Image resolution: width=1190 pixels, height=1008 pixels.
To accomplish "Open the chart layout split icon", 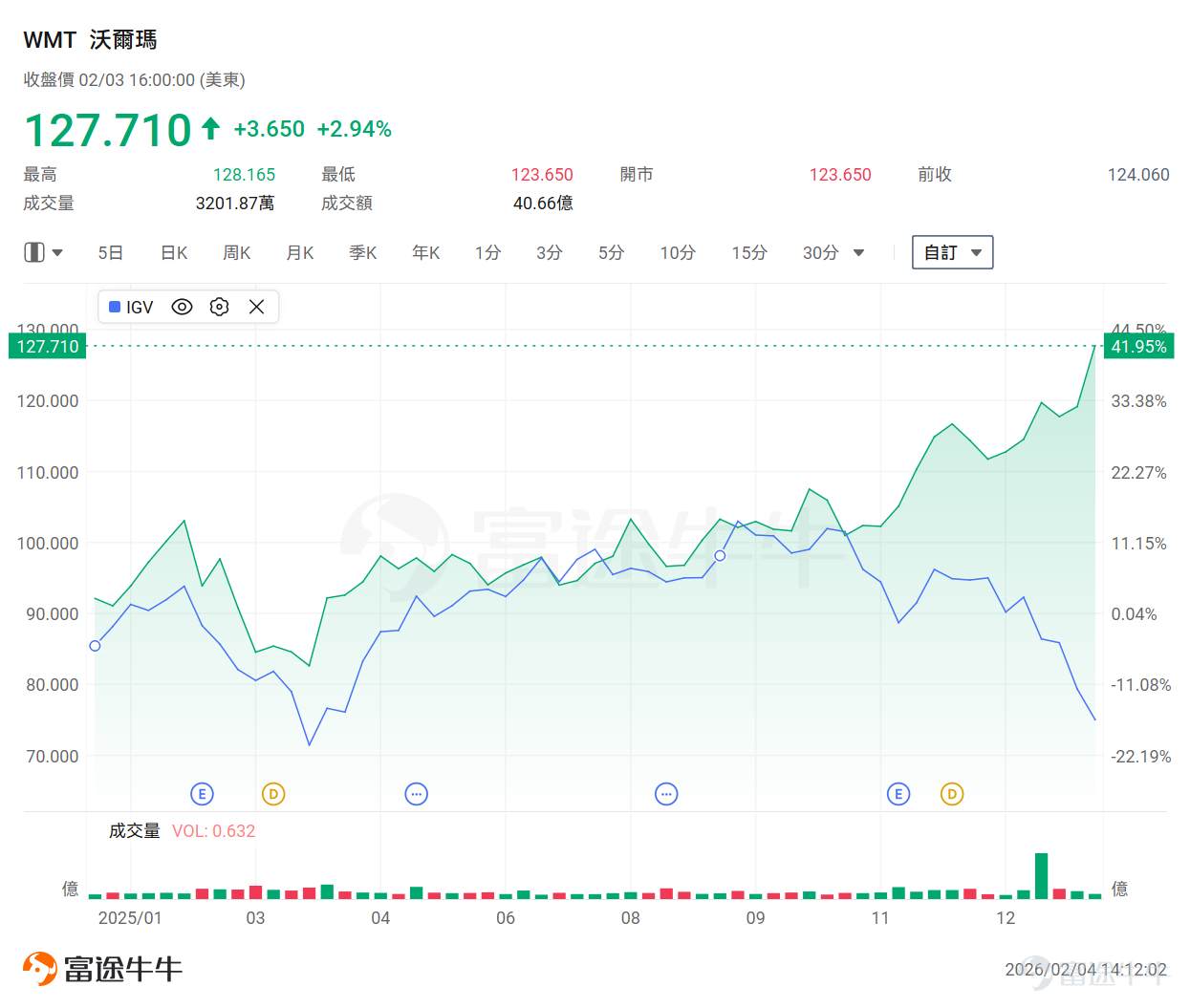I will point(34,252).
